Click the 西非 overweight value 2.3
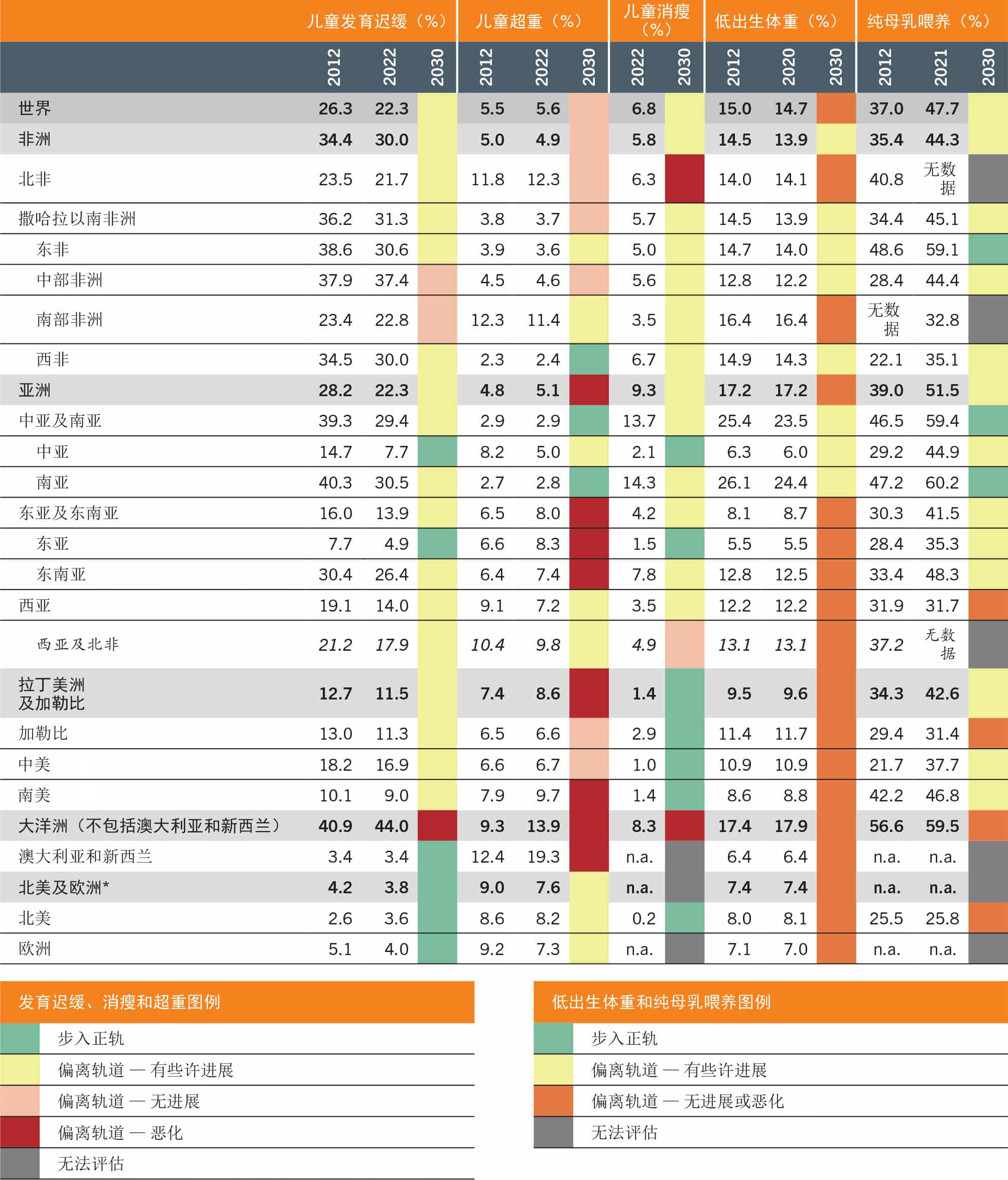The height and width of the screenshot is (1180, 1008). [492, 360]
